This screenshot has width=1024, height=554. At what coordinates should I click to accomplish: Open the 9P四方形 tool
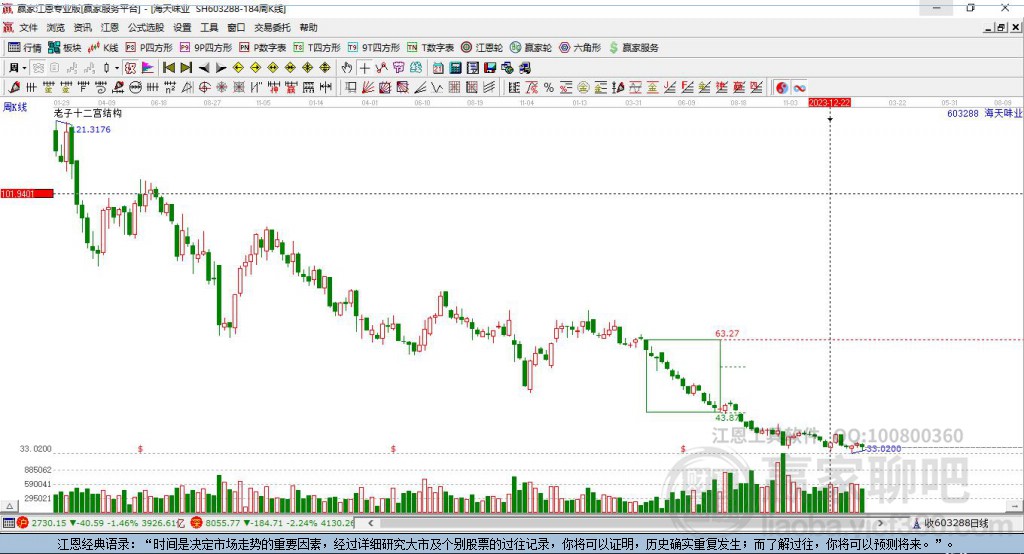pos(205,48)
